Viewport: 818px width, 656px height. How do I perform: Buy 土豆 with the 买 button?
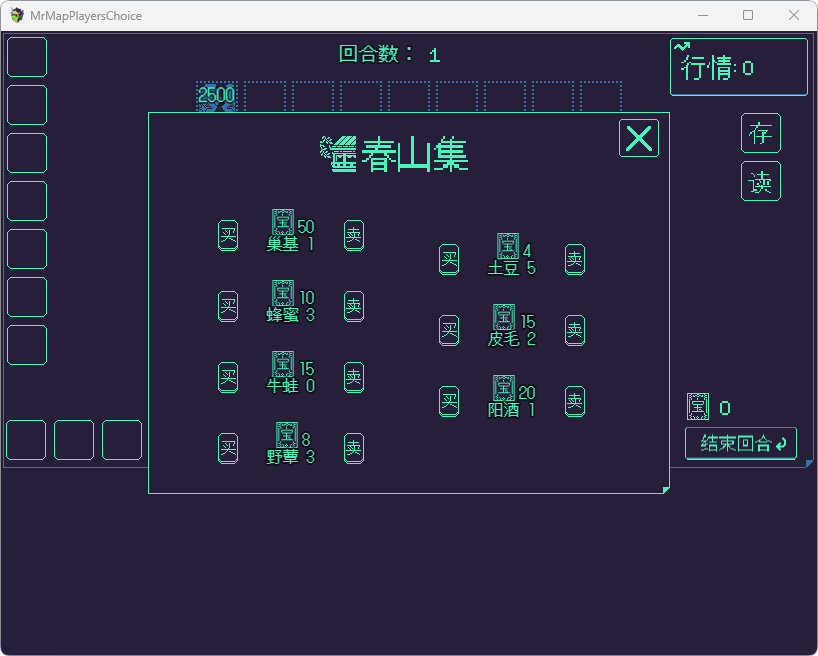(x=449, y=259)
